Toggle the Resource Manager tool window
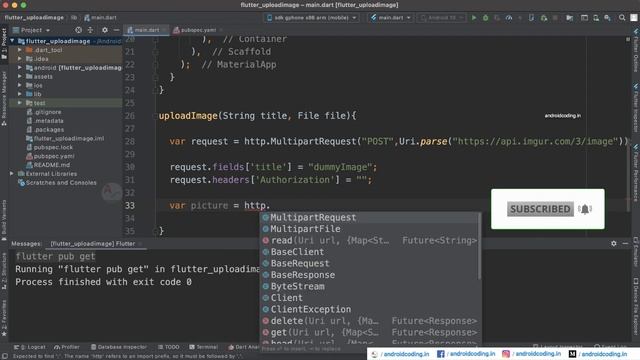640x360 pixels. (4, 98)
